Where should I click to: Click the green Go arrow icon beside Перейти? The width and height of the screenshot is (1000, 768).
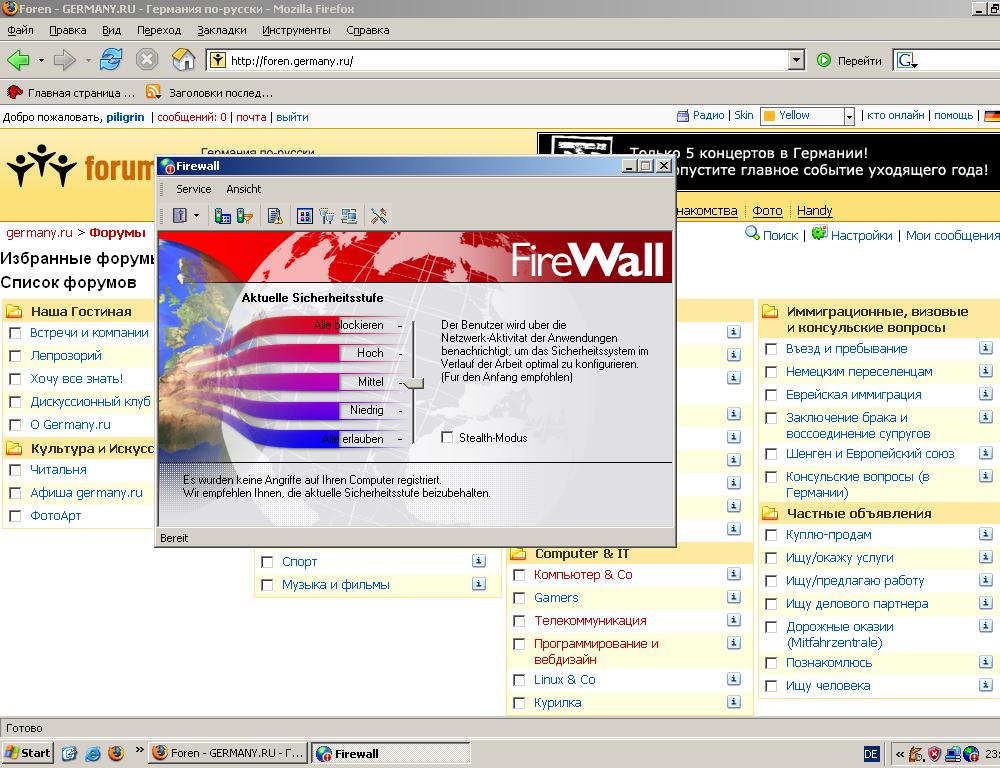pos(824,61)
